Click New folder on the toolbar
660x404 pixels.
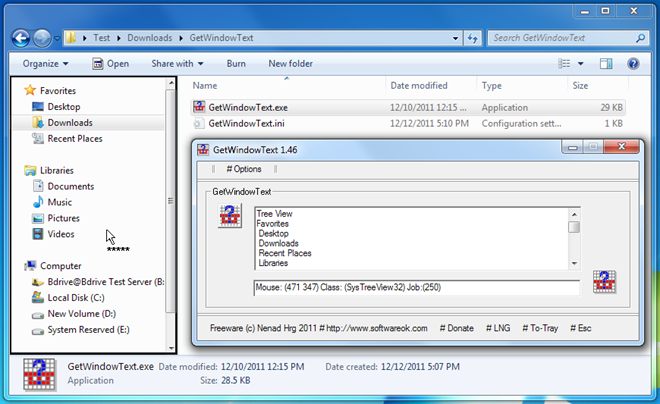290,64
